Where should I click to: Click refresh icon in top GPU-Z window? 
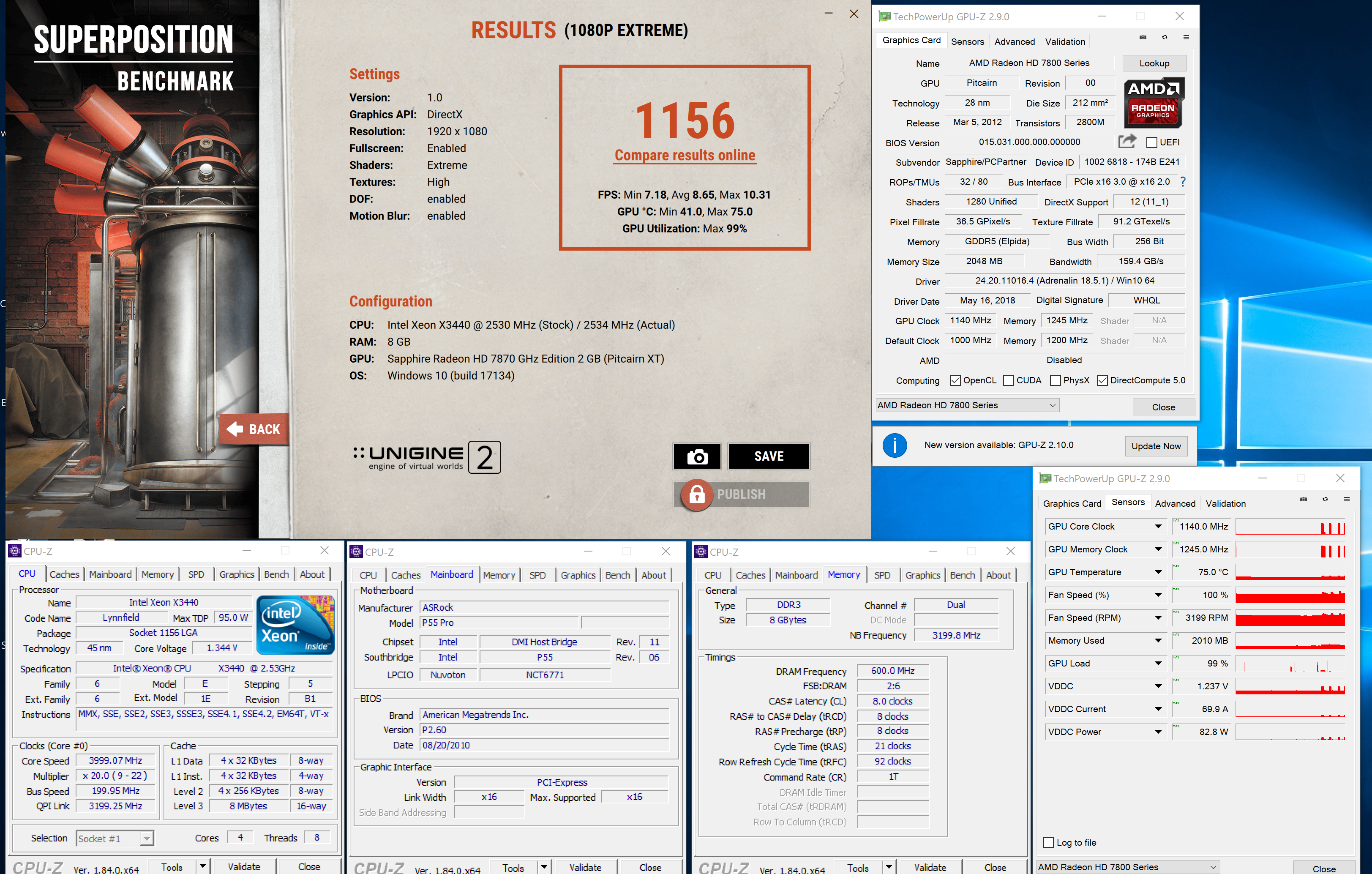[x=1165, y=38]
